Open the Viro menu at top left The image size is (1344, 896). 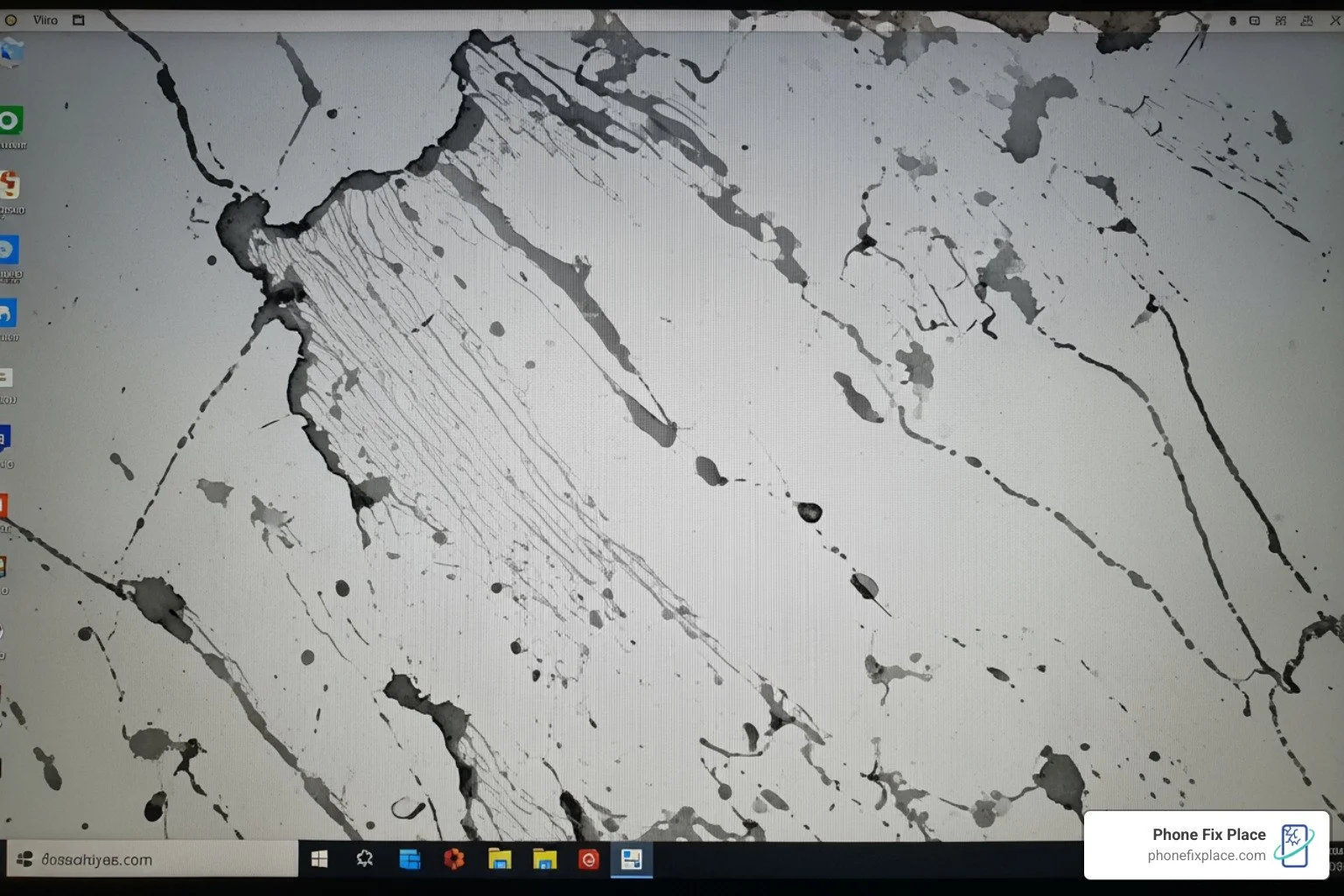[x=45, y=19]
